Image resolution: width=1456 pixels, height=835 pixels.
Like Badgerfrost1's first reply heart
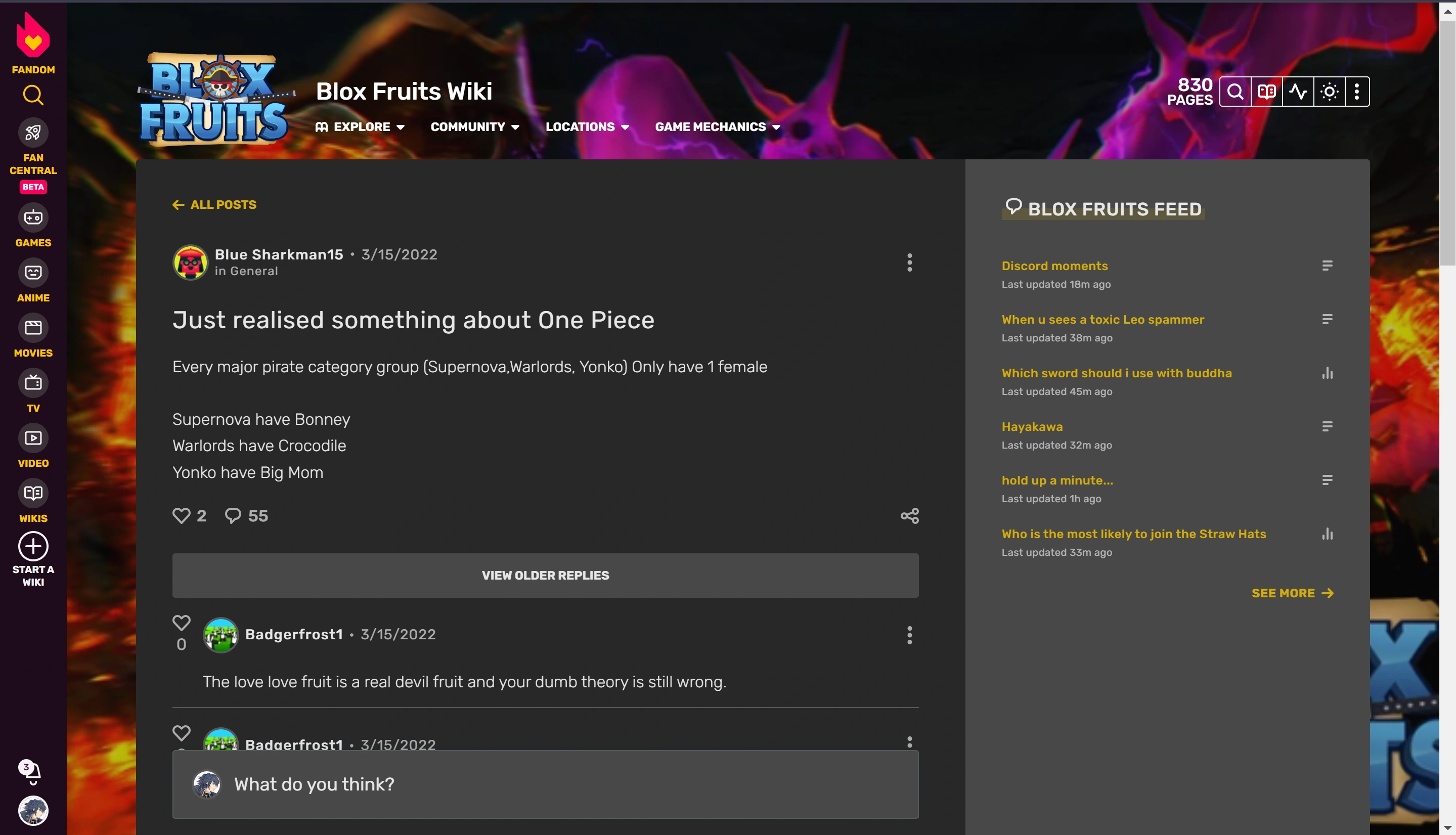(181, 623)
